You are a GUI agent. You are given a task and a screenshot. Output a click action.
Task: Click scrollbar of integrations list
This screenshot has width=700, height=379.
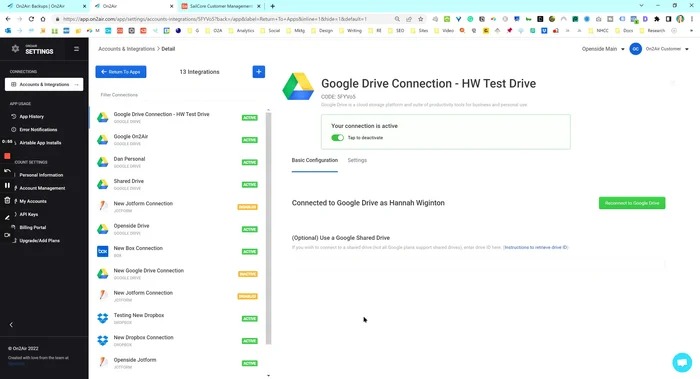pyautogui.click(x=268, y=228)
